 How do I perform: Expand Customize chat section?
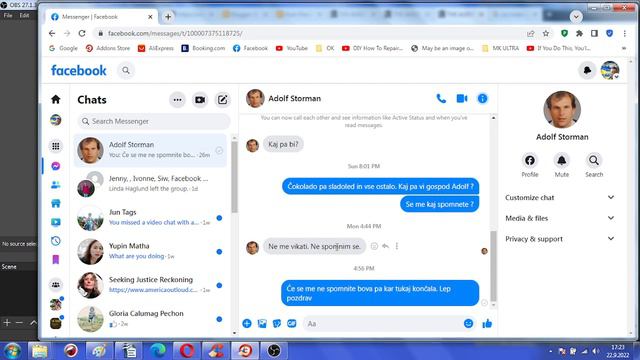(560, 198)
